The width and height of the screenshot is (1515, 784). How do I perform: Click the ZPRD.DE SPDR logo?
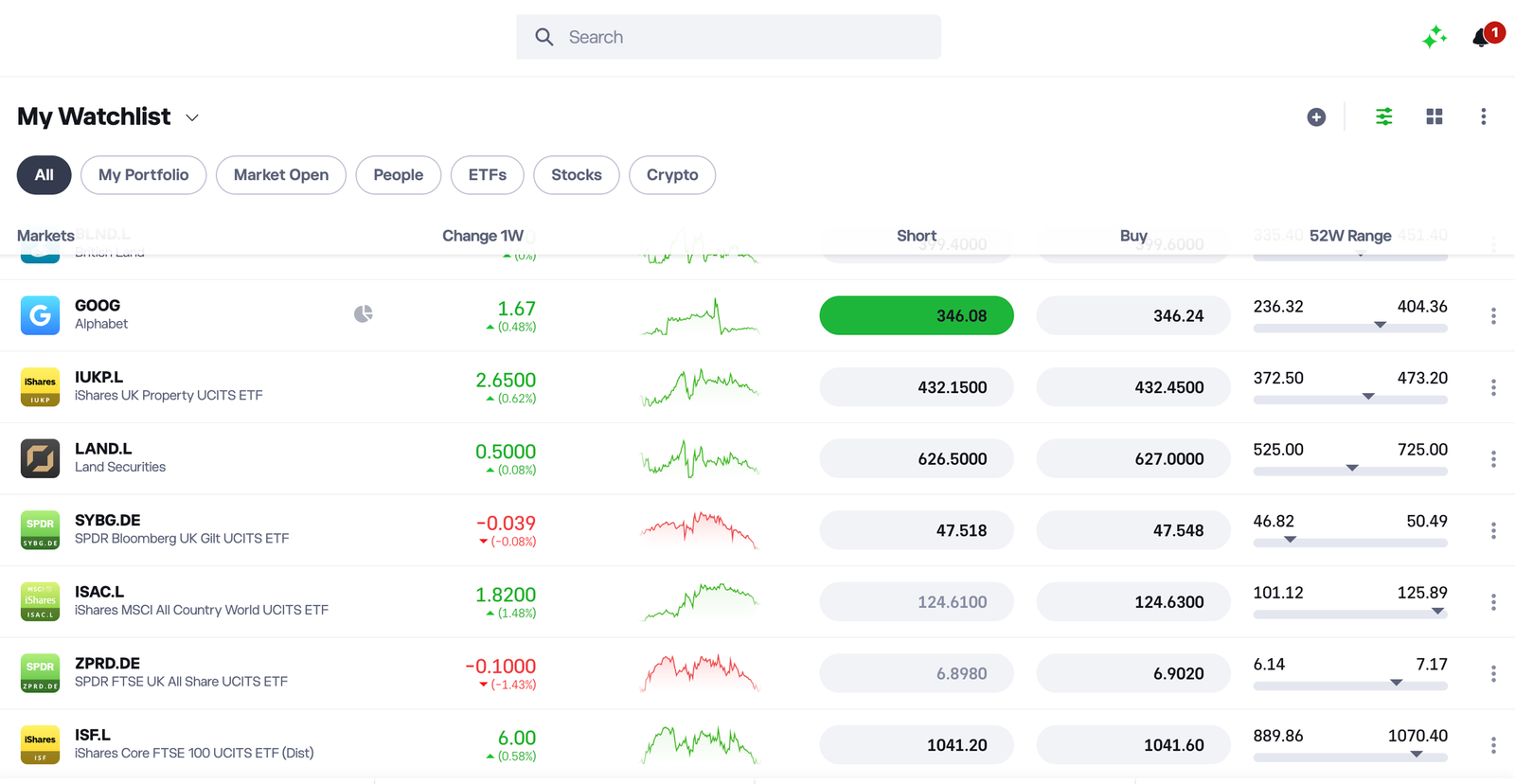click(40, 673)
